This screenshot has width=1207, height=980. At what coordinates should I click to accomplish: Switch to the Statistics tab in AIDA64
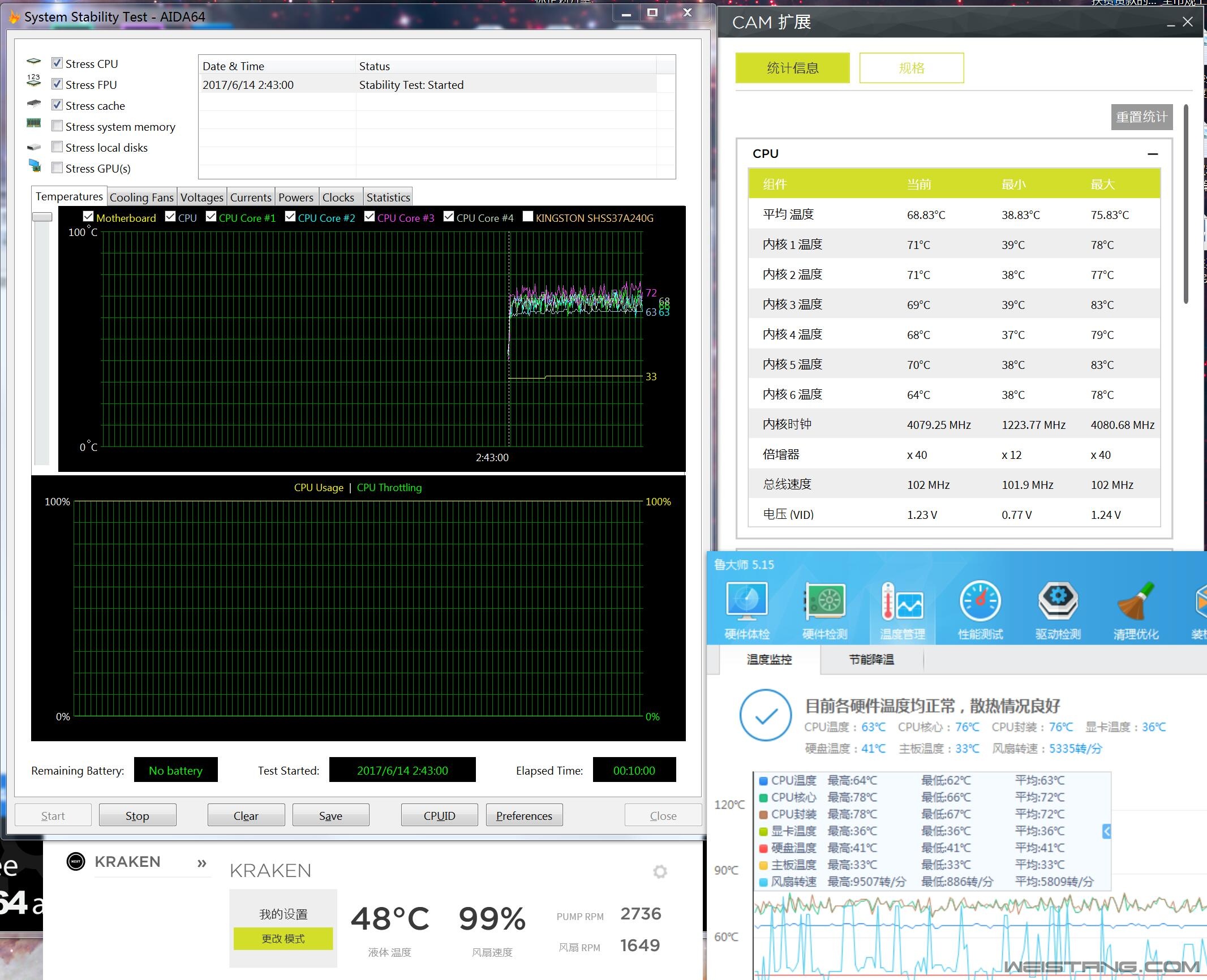(388, 197)
